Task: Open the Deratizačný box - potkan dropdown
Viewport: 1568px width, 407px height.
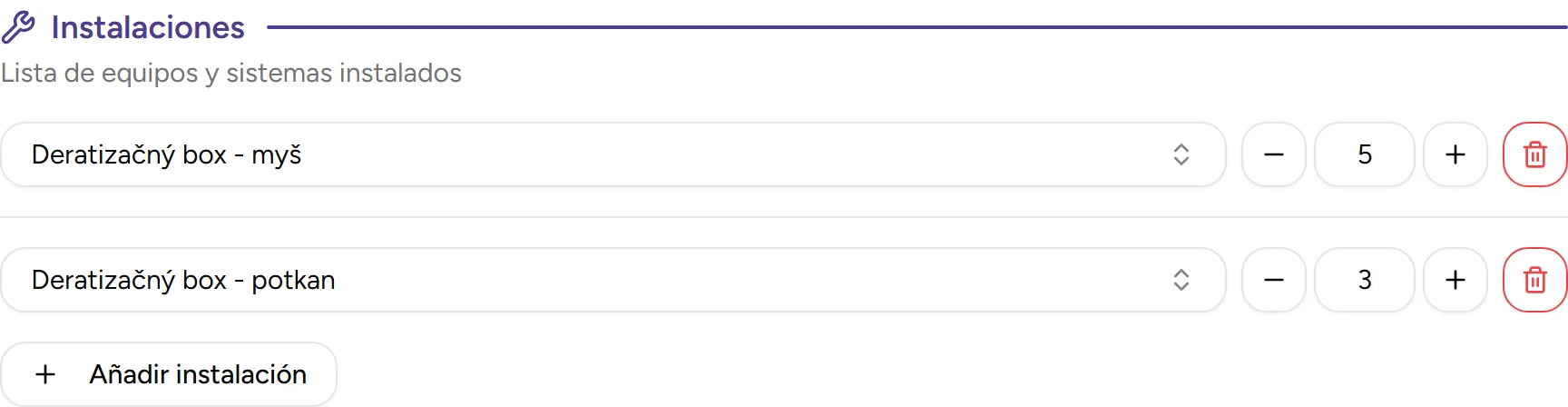Action: (x=612, y=280)
